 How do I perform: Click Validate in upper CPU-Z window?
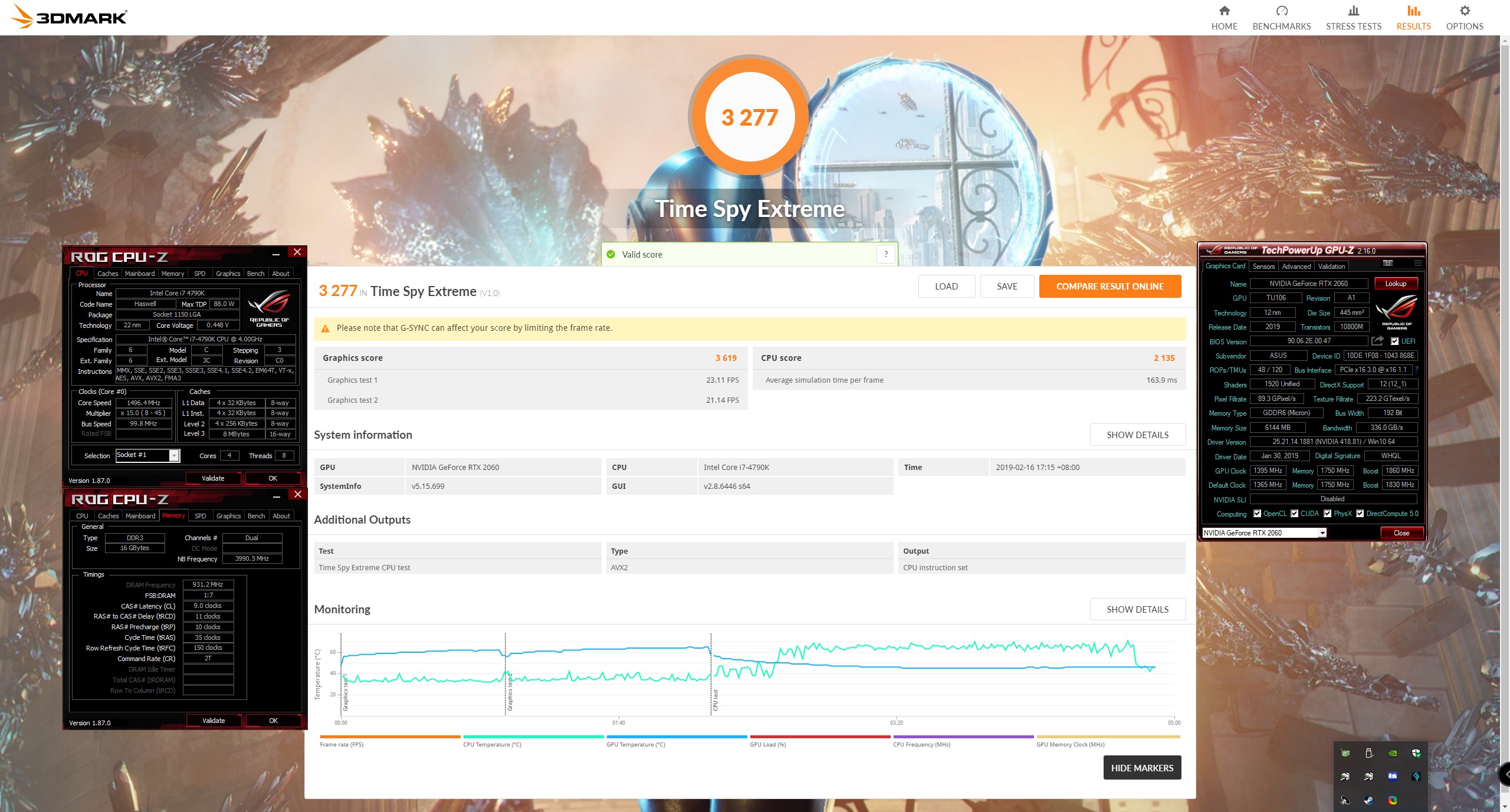213,478
